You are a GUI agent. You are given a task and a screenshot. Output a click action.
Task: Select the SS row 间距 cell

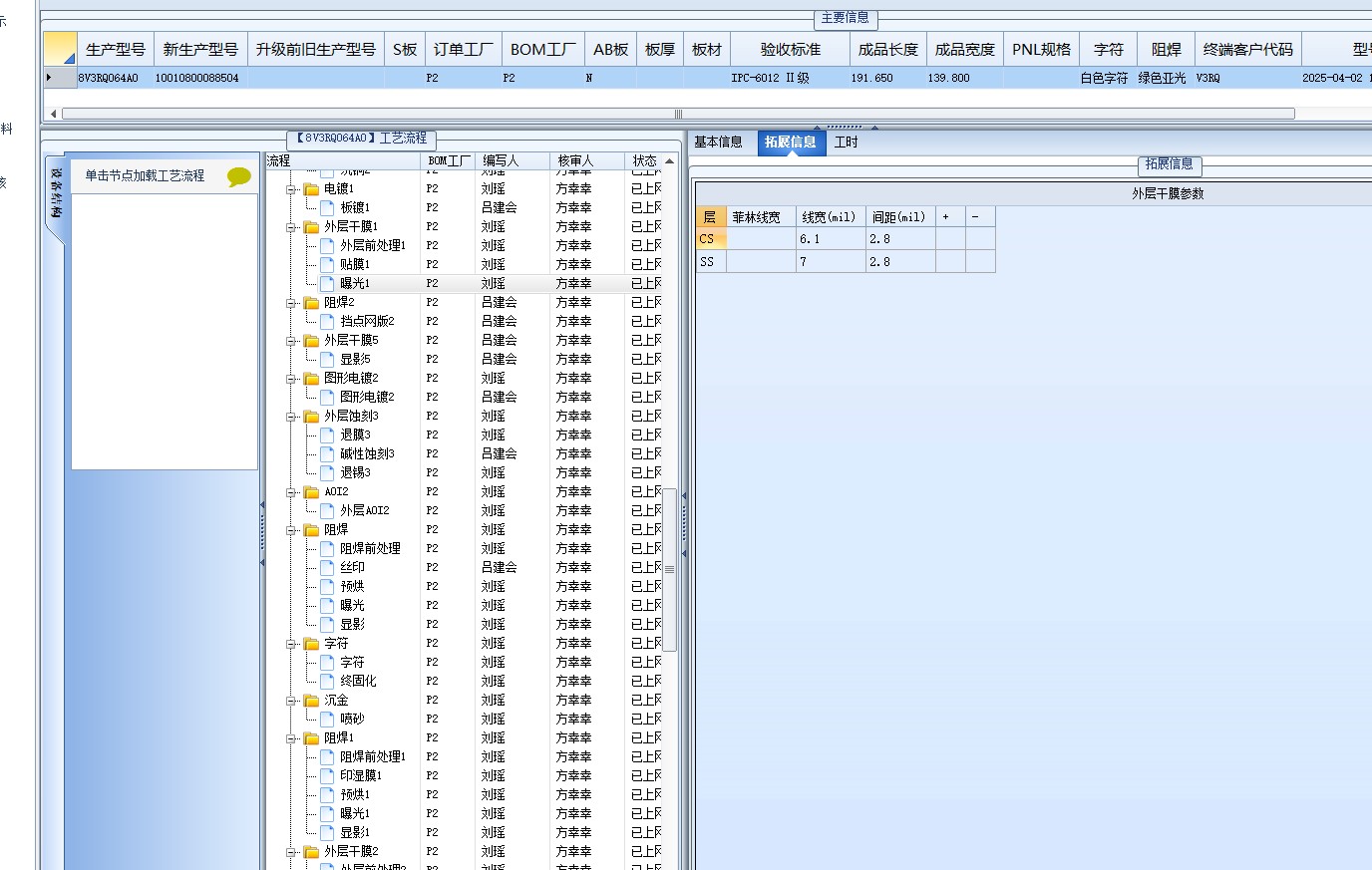click(900, 262)
